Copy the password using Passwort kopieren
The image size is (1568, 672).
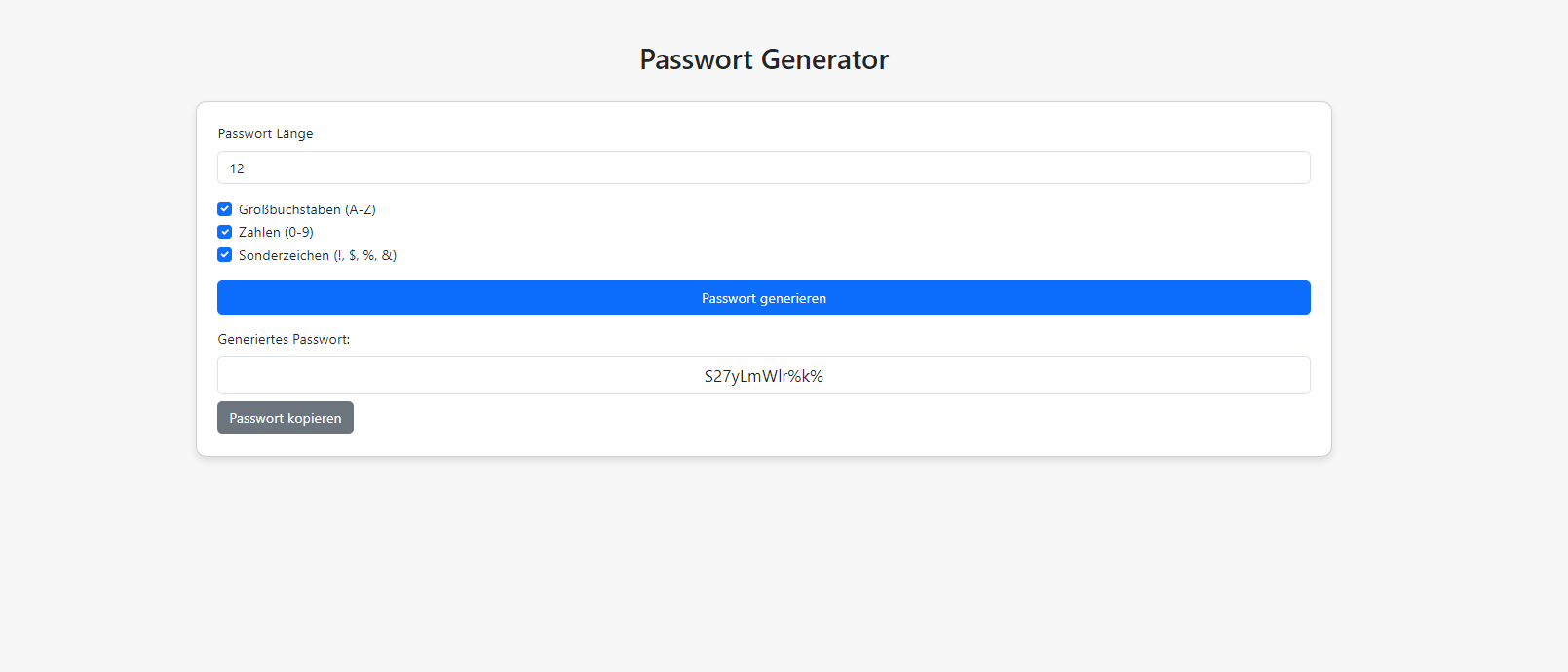pyautogui.click(x=285, y=417)
